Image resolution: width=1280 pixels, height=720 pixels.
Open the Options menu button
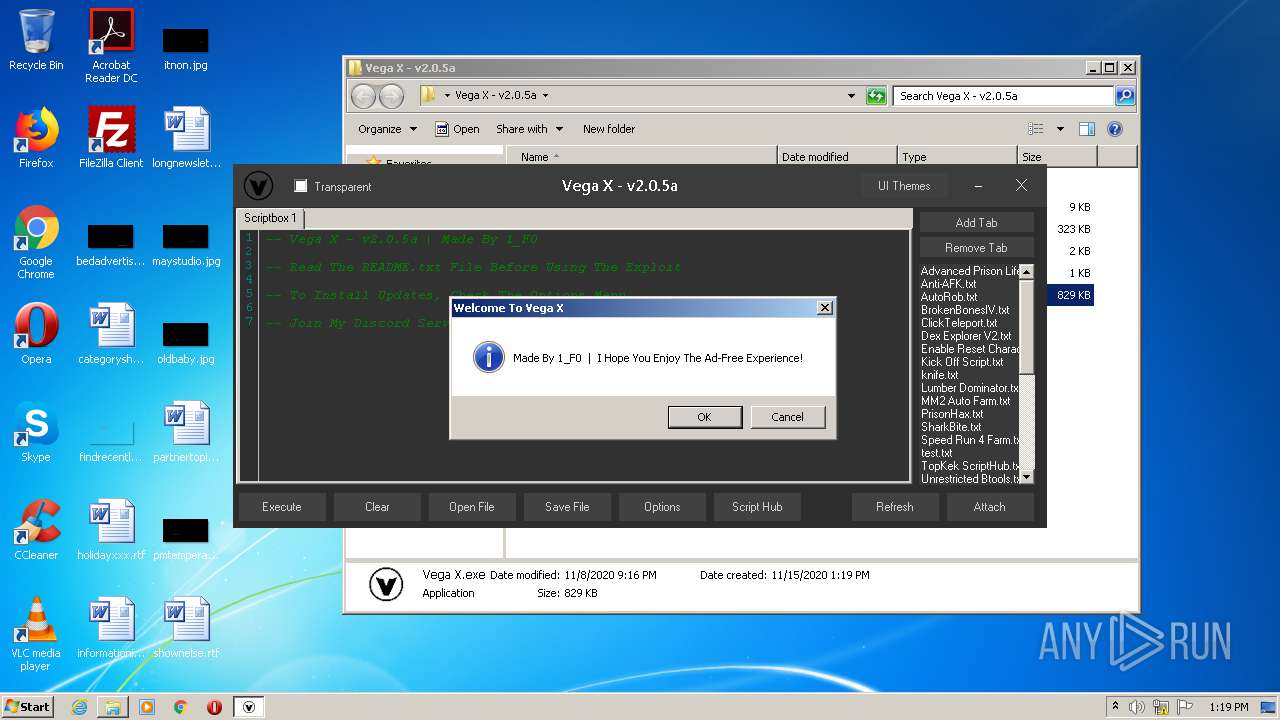click(662, 507)
